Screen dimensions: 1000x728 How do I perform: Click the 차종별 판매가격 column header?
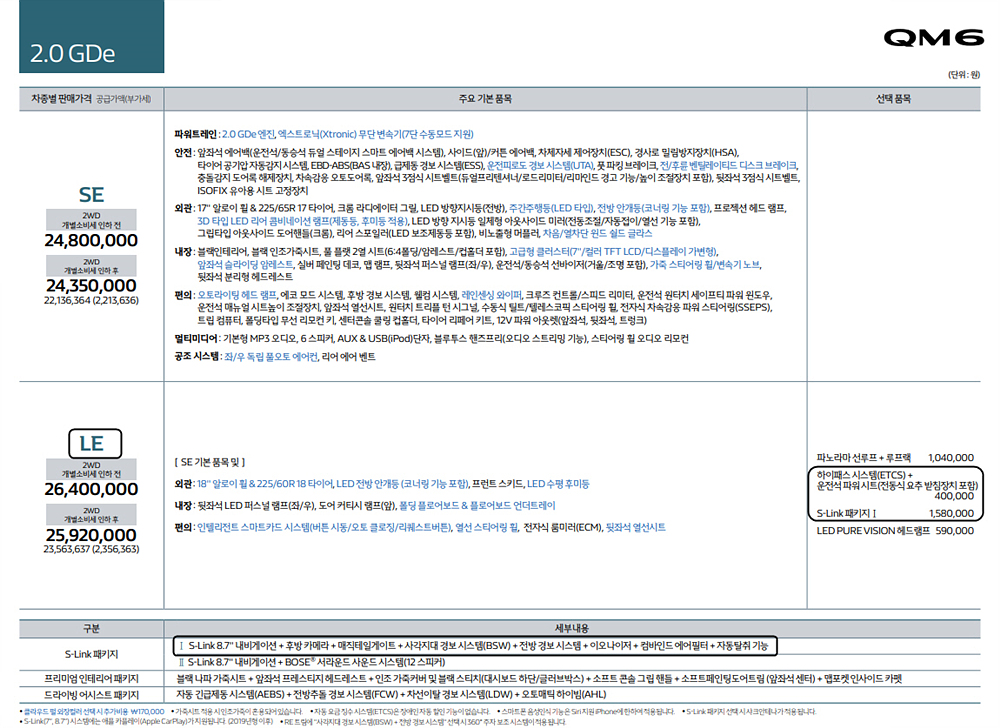click(91, 99)
